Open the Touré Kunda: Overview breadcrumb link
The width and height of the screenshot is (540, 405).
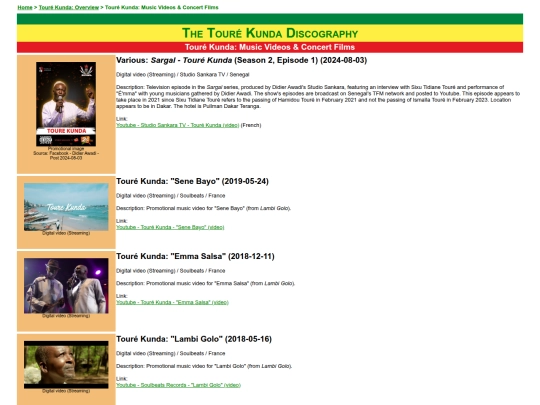pyautogui.click(x=69, y=7)
